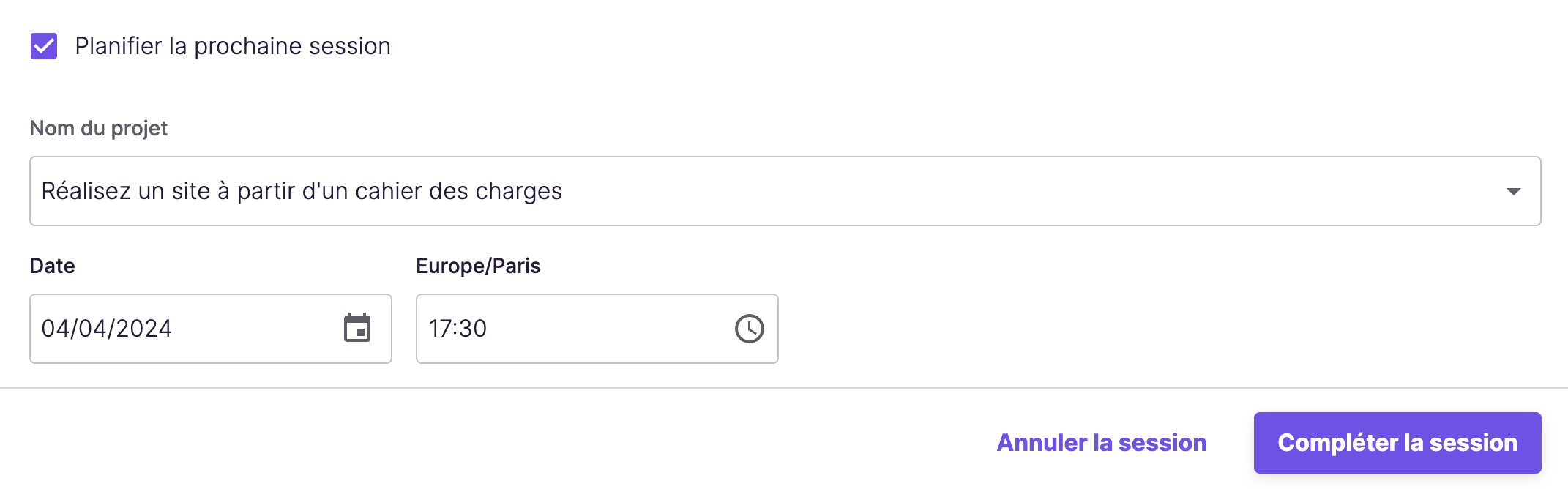Focus the time field showing 17:30
This screenshot has width=1568, height=489.
tap(597, 329)
